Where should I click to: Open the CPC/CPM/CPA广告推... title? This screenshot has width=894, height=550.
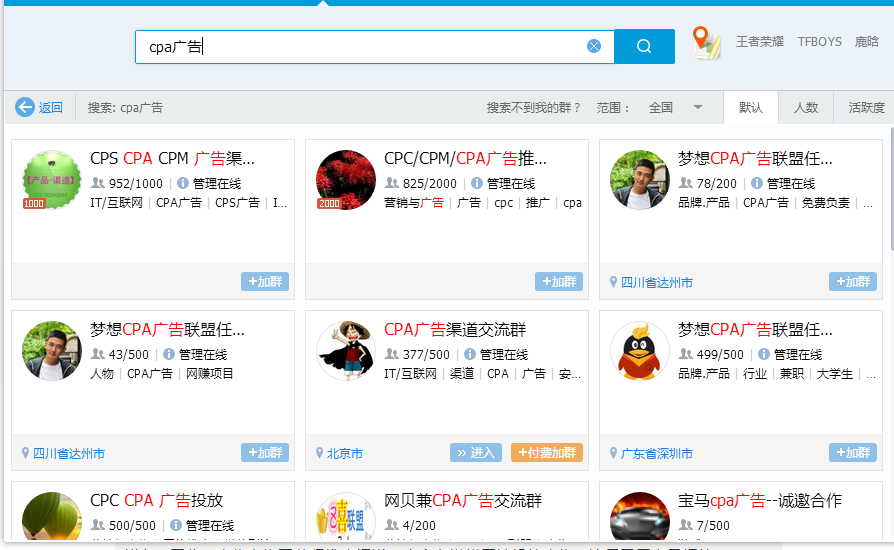[465, 158]
